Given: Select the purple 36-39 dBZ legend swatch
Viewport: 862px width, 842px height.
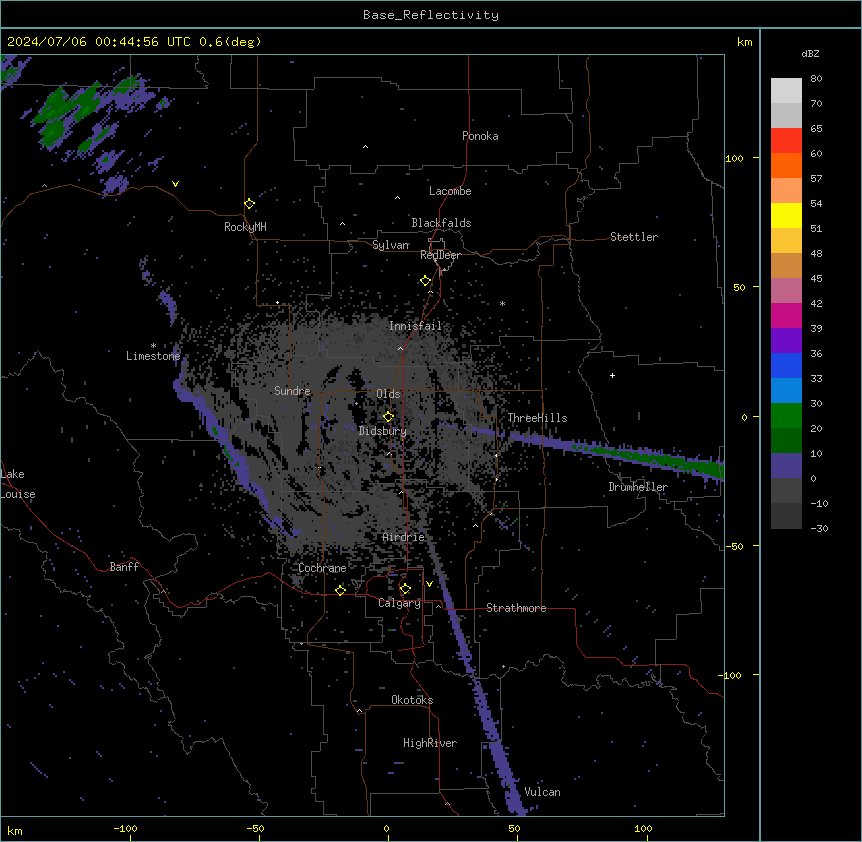Looking at the screenshot, I should 786,341.
